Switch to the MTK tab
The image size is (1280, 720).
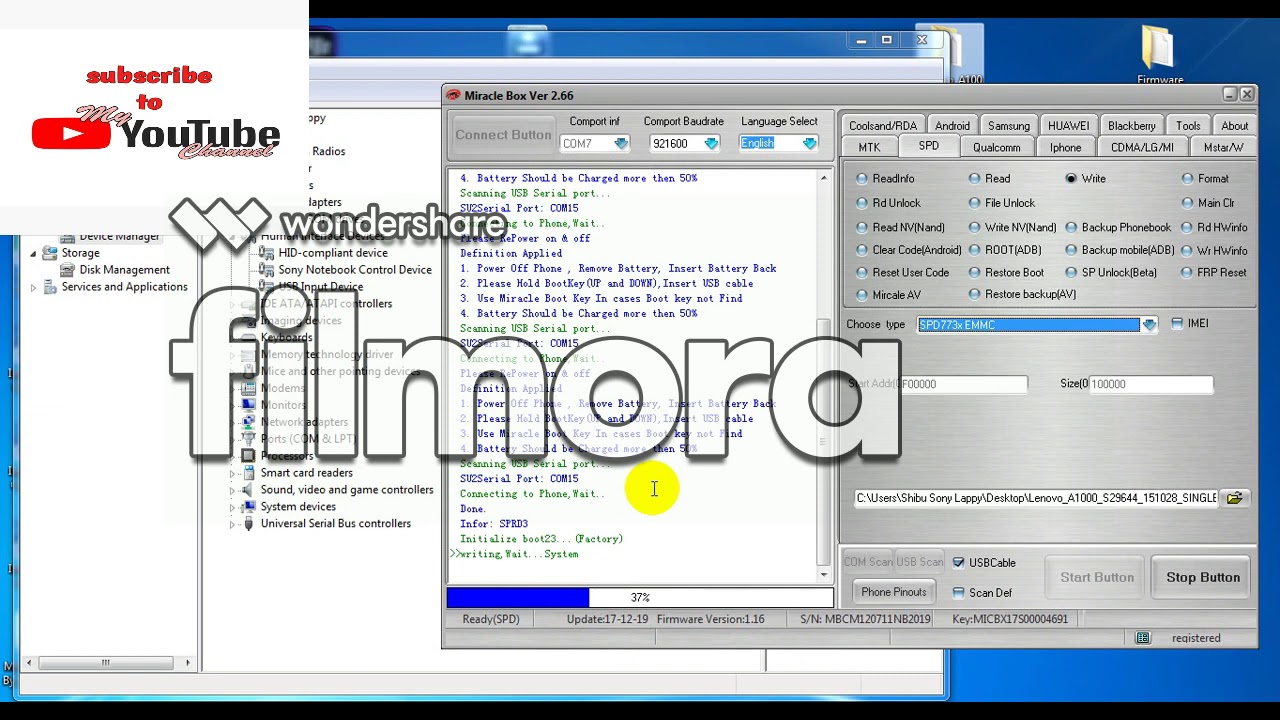point(869,147)
